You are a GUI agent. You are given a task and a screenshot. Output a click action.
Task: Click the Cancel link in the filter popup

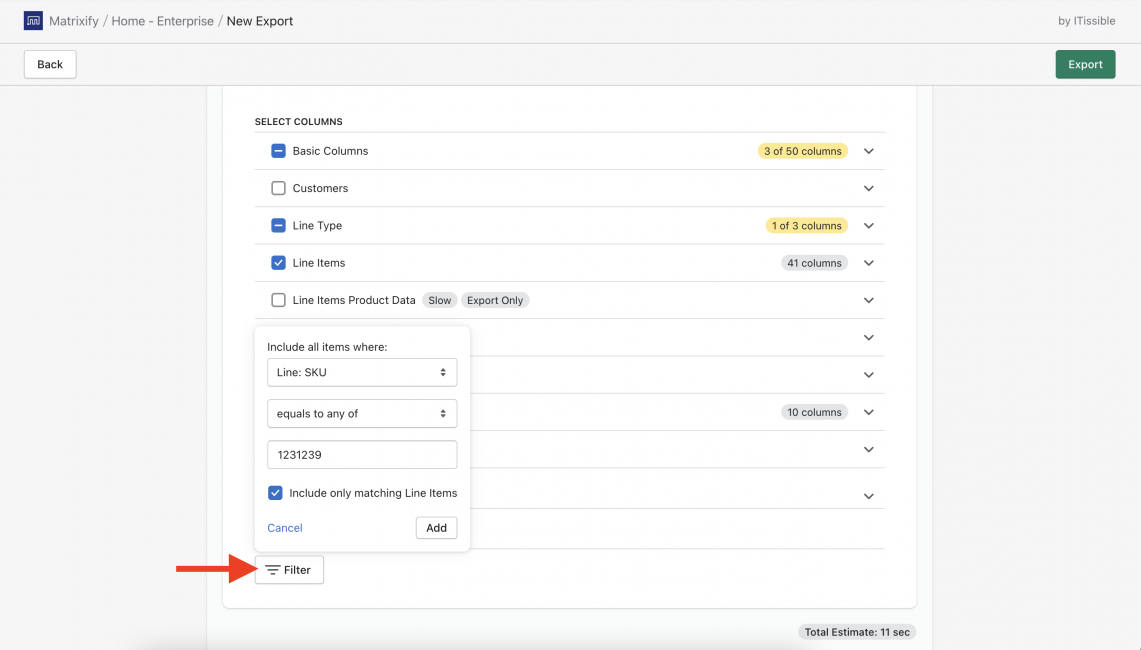(x=284, y=527)
